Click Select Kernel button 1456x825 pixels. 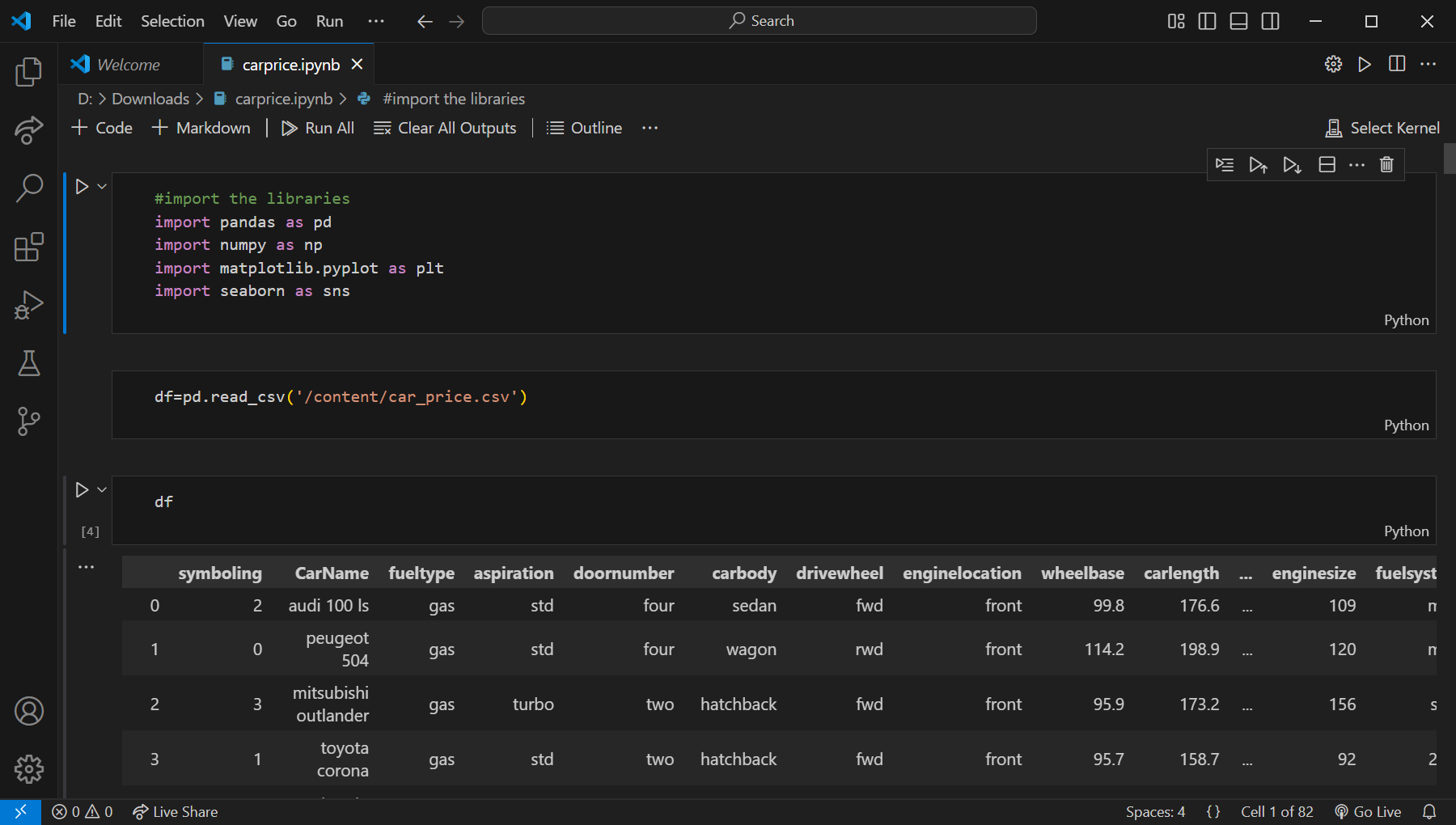click(1383, 128)
